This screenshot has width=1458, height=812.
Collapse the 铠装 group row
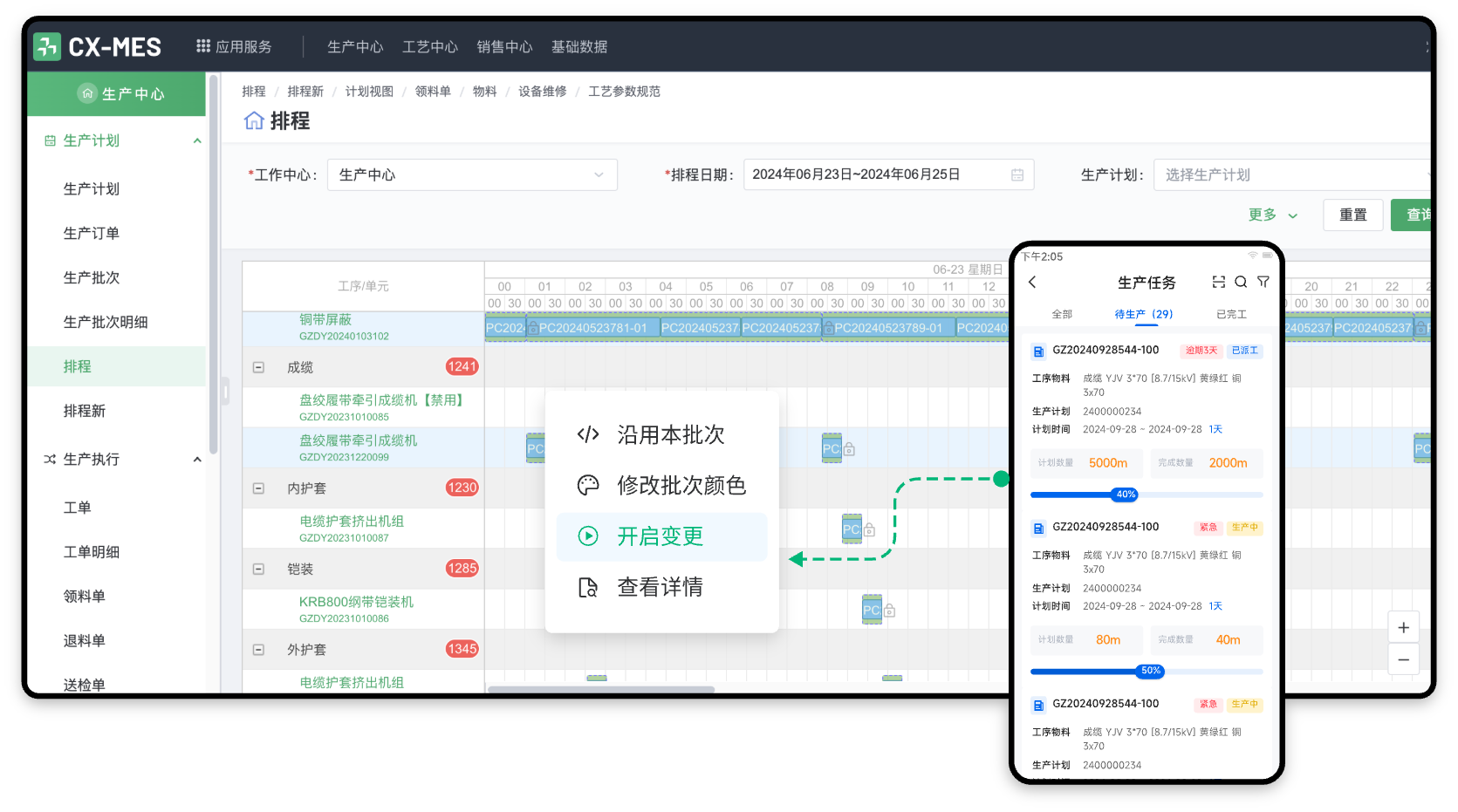[258, 569]
